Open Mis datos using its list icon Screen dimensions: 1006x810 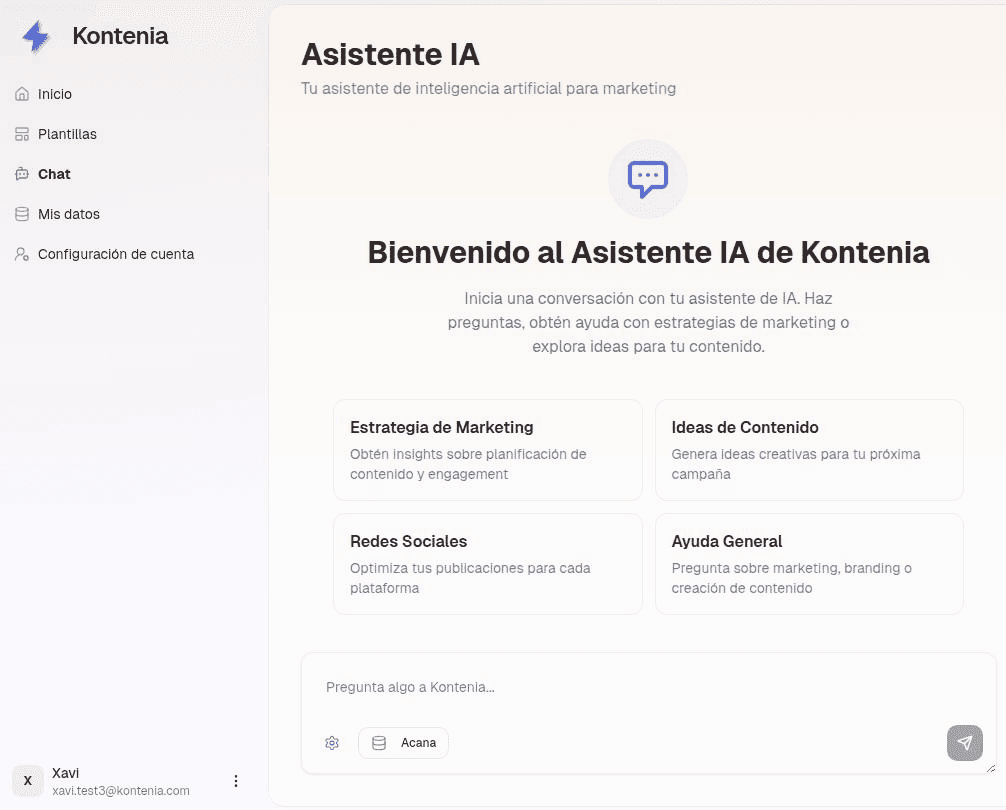coord(21,214)
